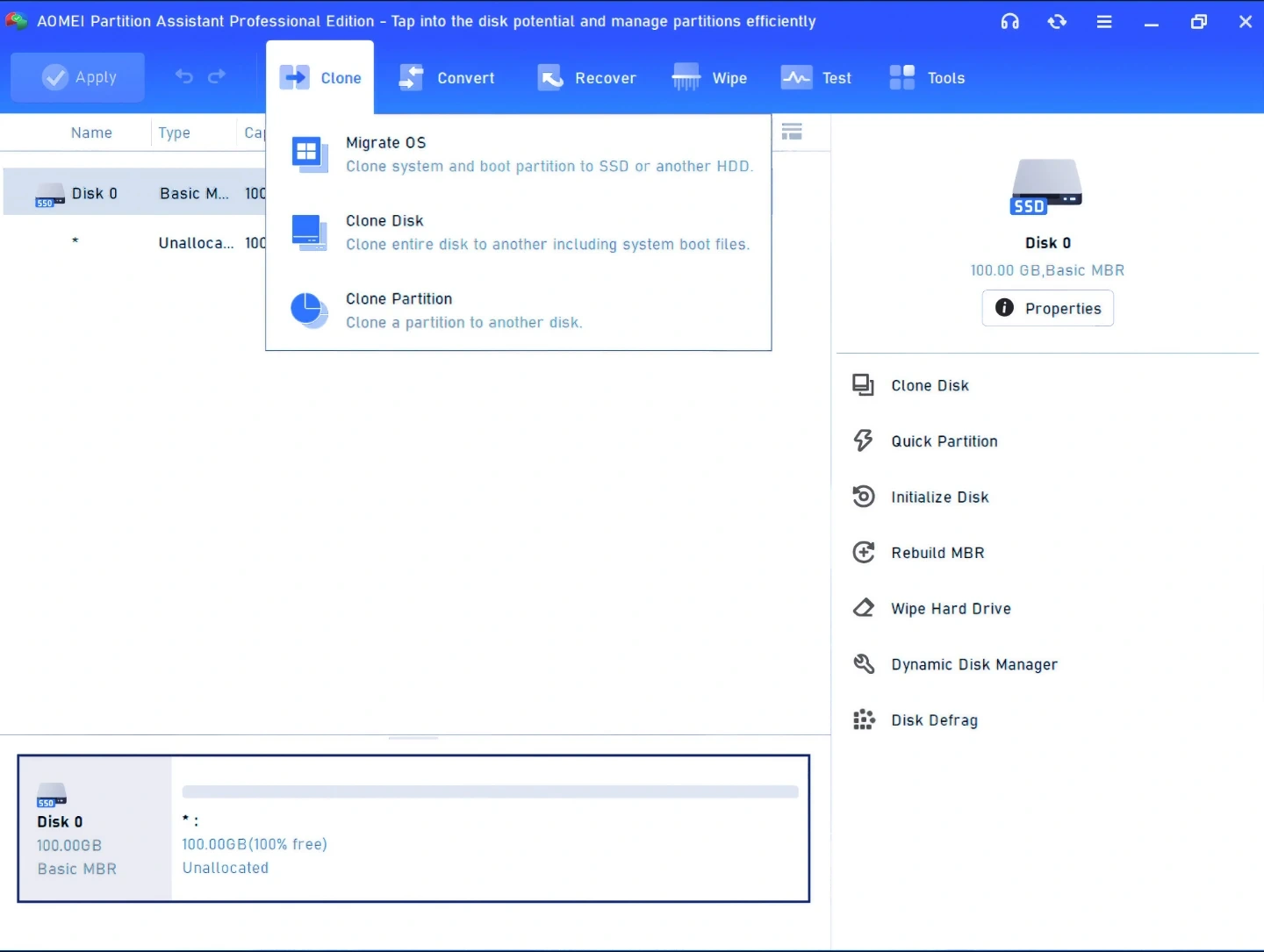Click the Apply button
1264x952 pixels.
(x=78, y=77)
